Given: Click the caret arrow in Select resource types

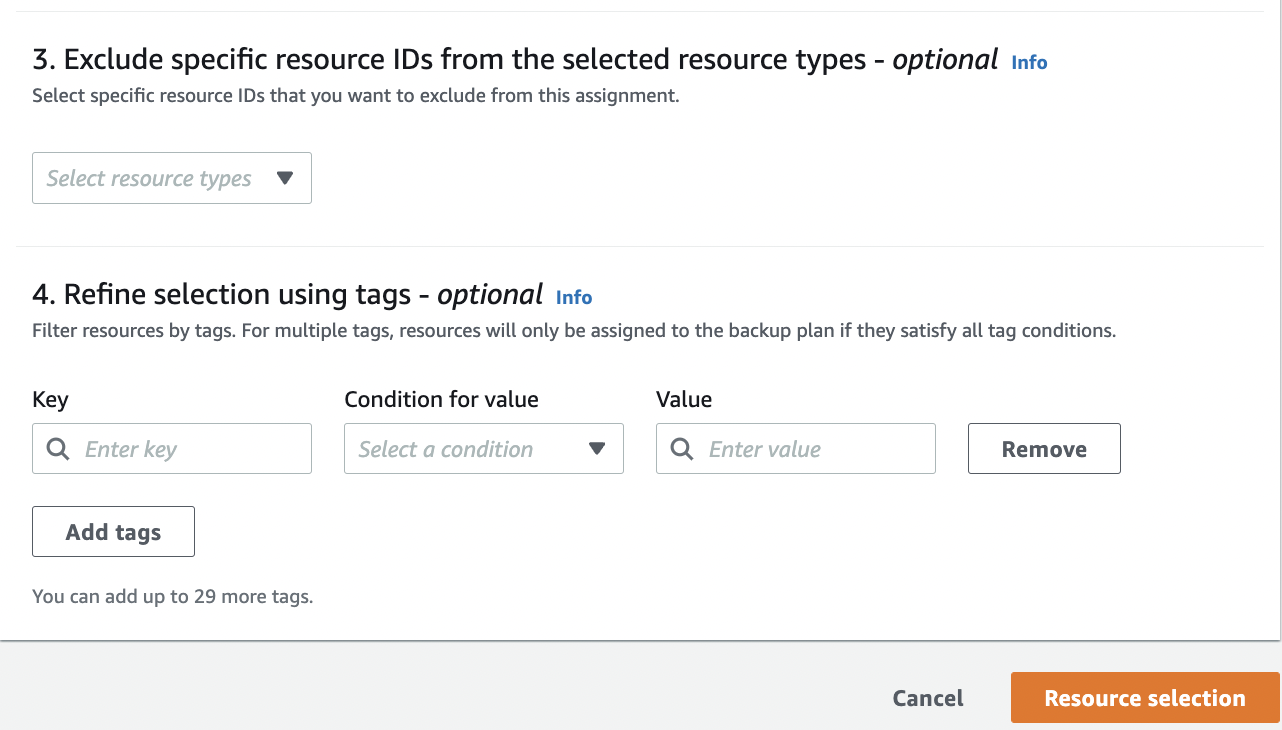Looking at the screenshot, I should pos(285,178).
